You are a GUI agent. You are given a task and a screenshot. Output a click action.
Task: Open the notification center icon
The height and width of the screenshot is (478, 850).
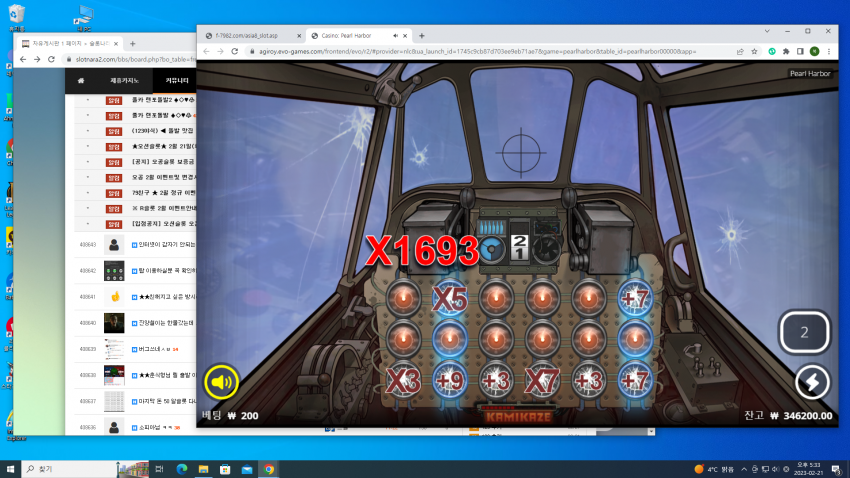point(836,469)
